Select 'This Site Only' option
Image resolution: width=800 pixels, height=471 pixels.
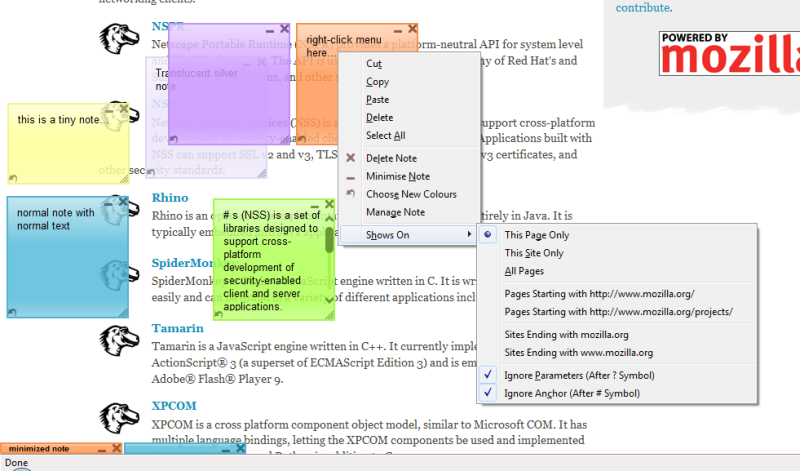click(617, 253)
